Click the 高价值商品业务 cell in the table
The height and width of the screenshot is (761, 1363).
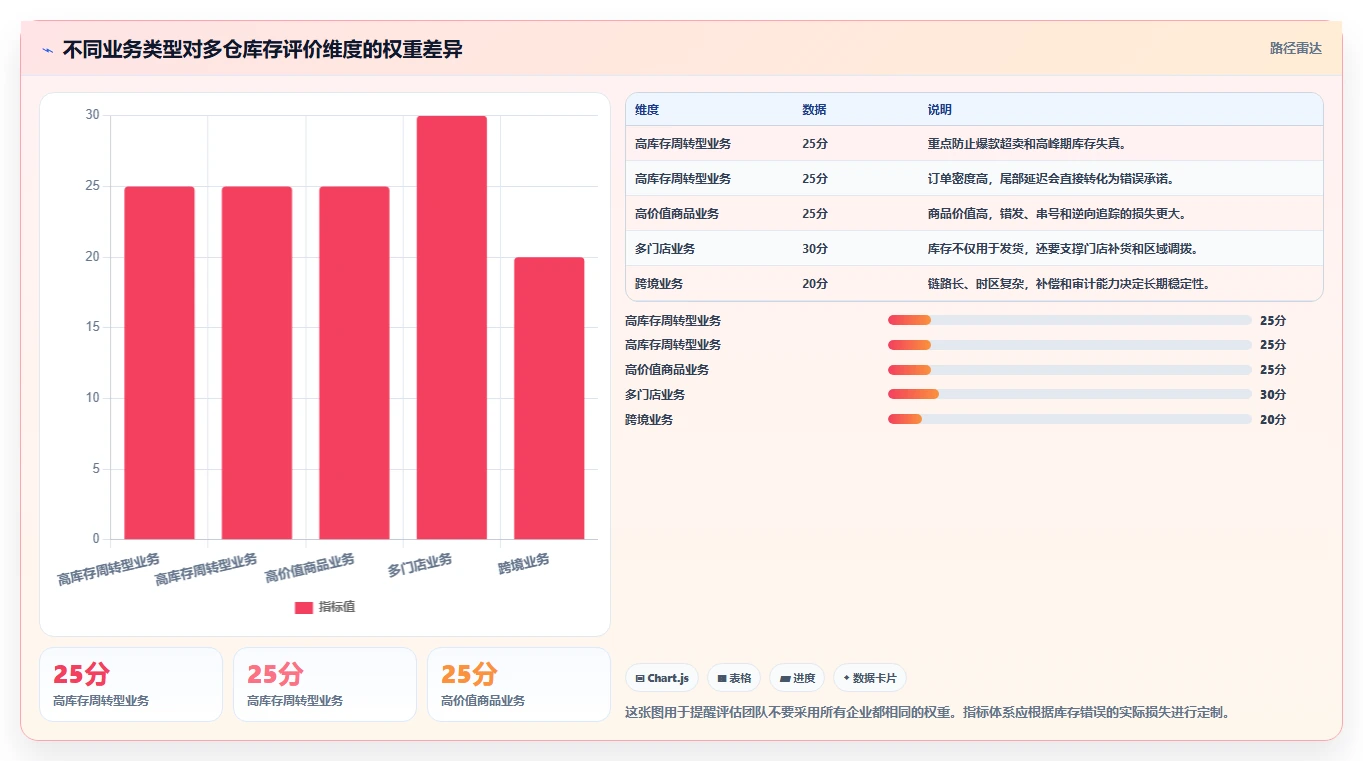click(x=677, y=214)
